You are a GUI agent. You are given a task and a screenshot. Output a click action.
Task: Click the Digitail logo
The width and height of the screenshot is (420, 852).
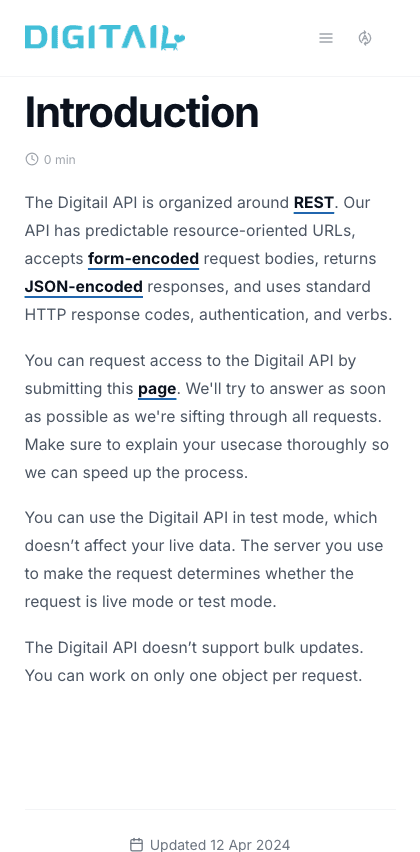click(105, 38)
